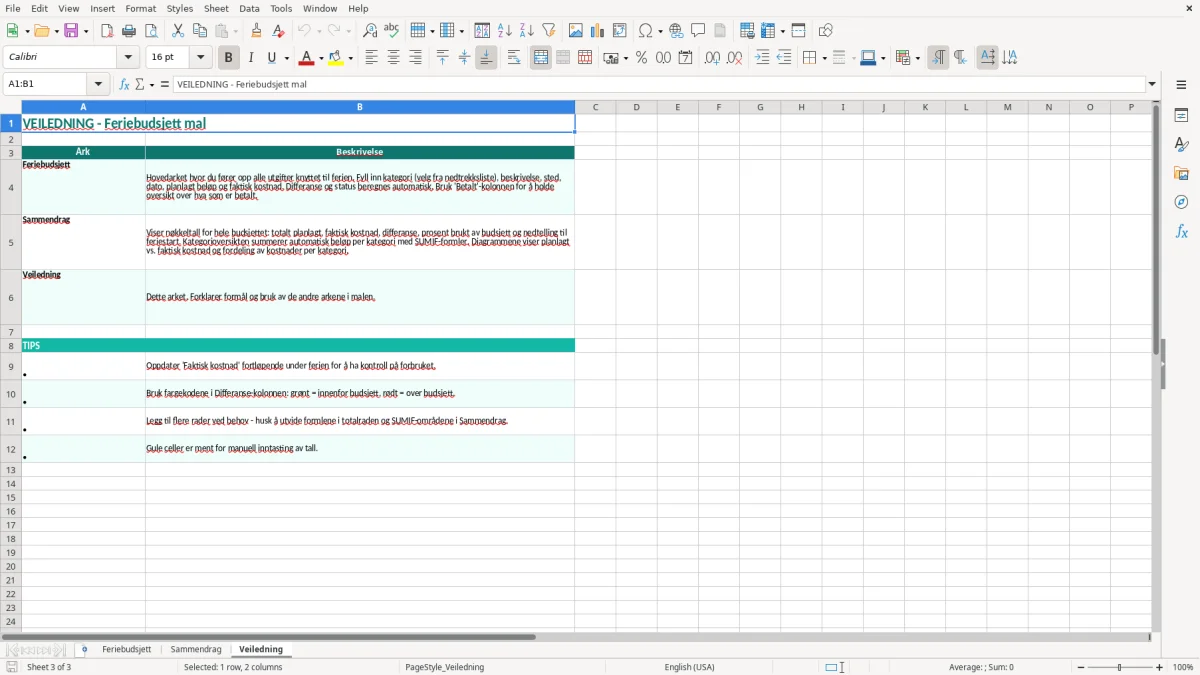
Task: Insert a comment with the speech bubble icon
Action: [x=699, y=31]
